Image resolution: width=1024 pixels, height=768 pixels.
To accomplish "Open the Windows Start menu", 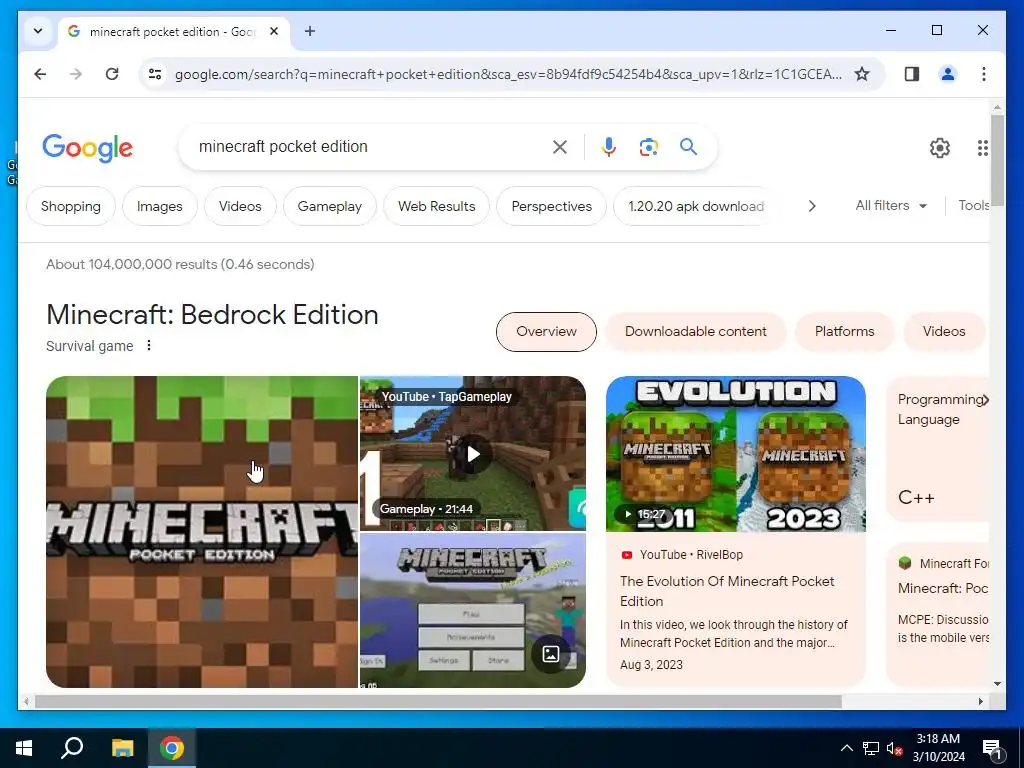I will click(24, 748).
